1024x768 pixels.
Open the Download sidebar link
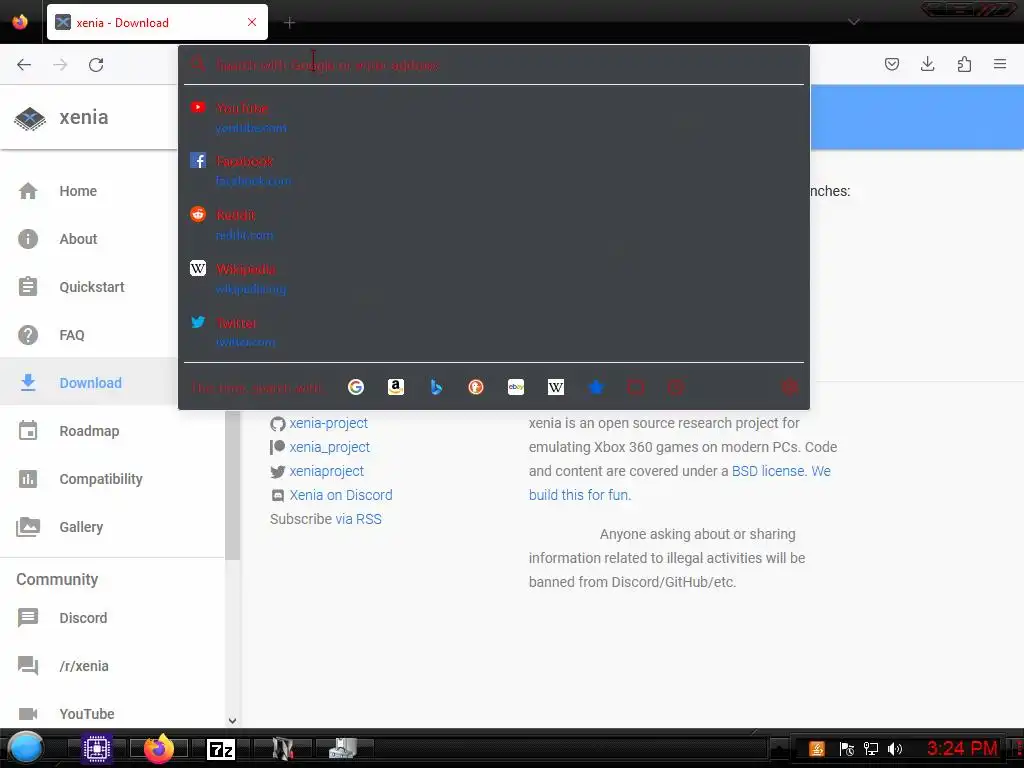[x=91, y=383]
